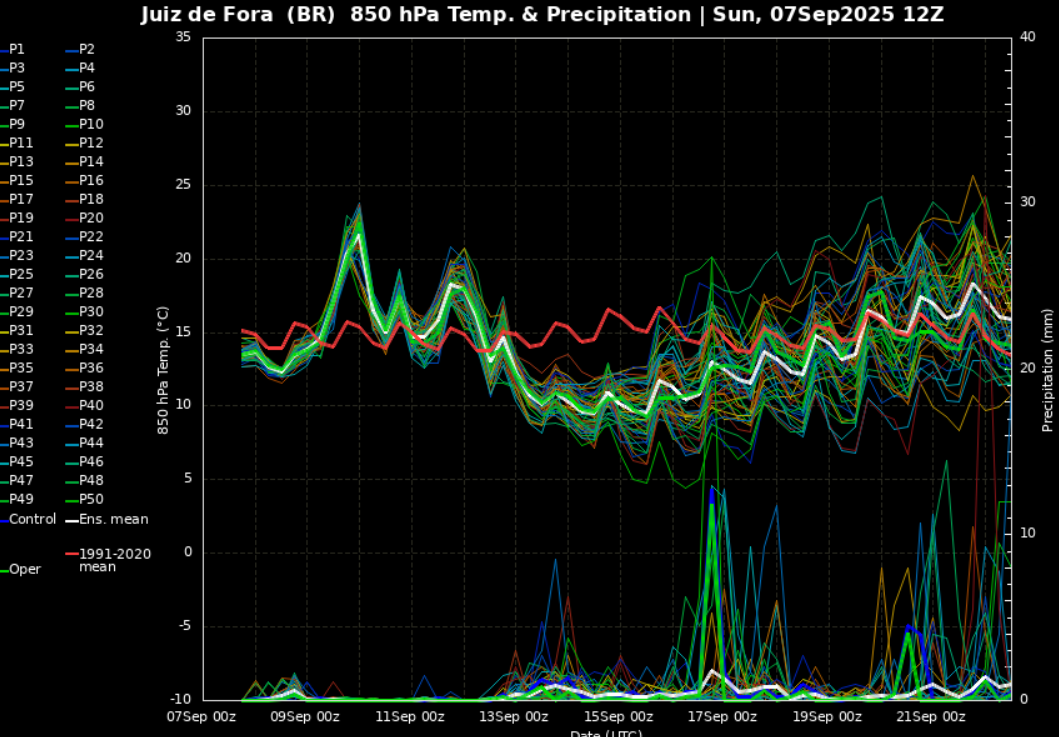This screenshot has height=737, width=1059.
Task: Click the 07Sep 00z x-axis tick label
Action: 202,716
